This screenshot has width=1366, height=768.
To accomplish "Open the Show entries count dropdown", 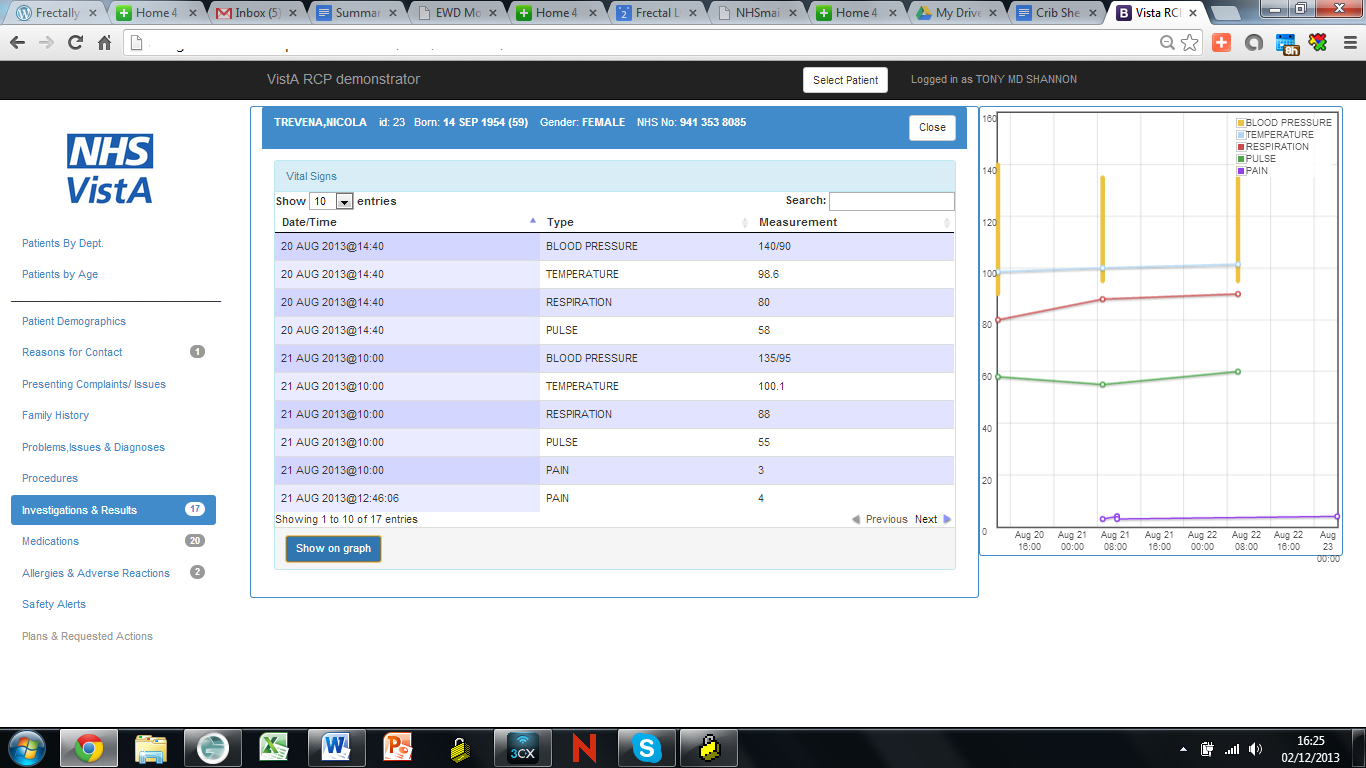I will coord(331,201).
